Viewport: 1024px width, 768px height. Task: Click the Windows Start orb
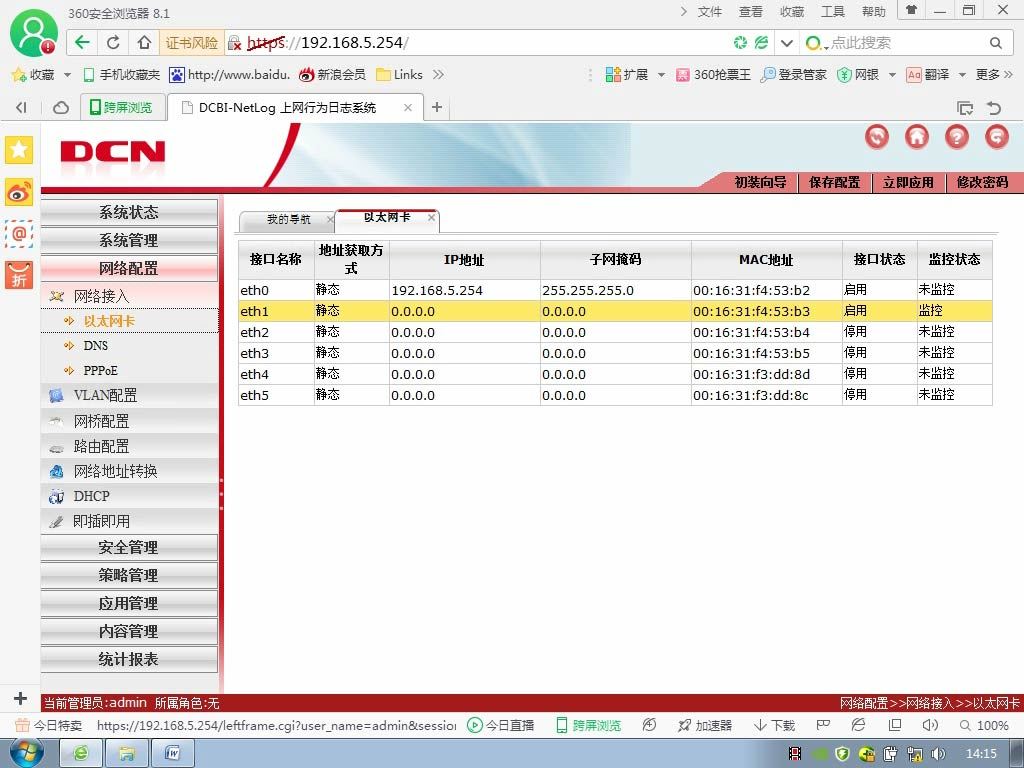[27, 753]
